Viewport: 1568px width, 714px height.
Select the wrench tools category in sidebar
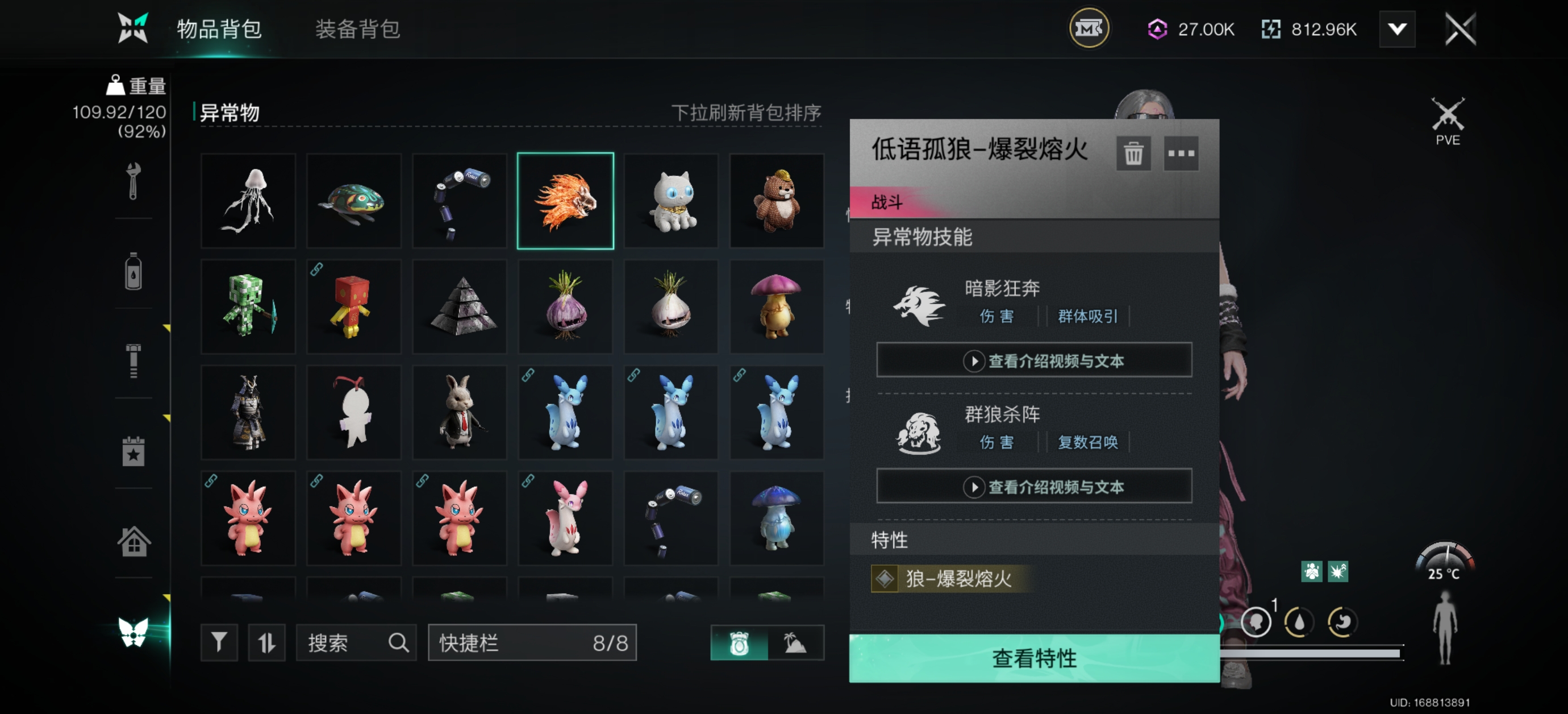(134, 181)
